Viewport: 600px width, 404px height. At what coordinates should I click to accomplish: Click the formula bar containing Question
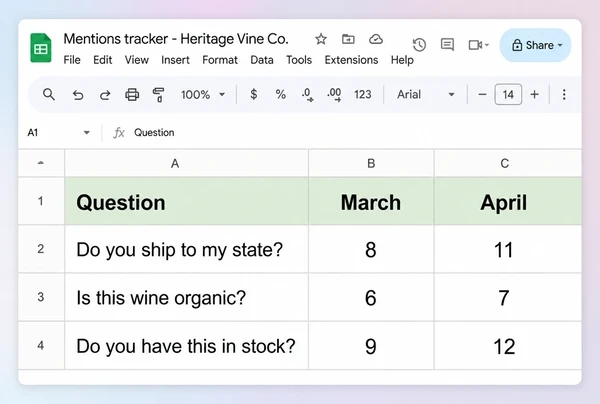356,133
